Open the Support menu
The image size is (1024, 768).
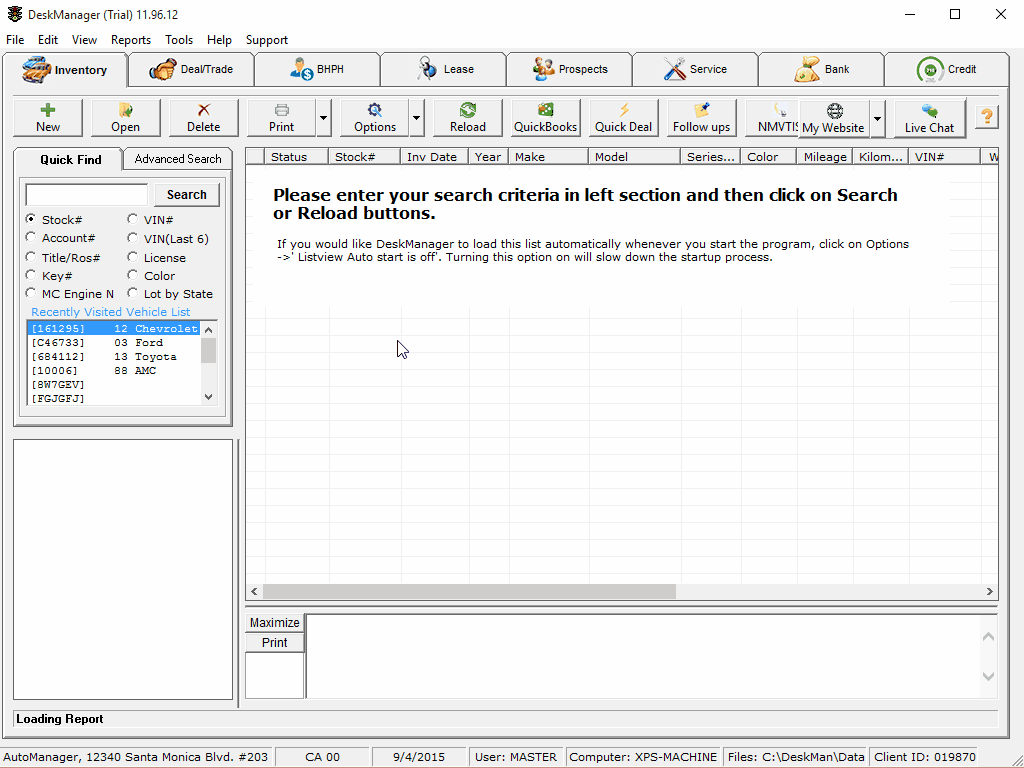tap(266, 40)
